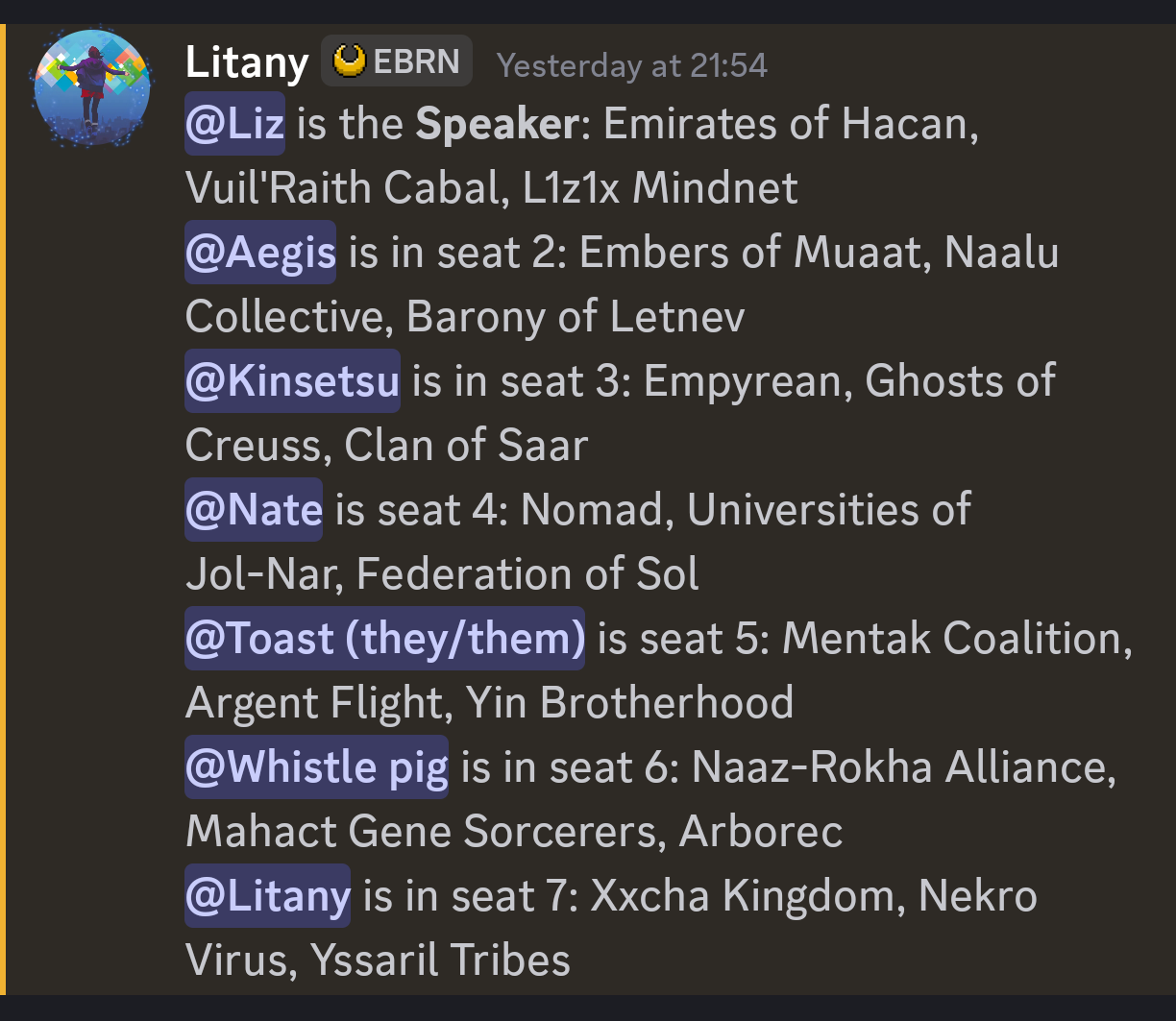This screenshot has height=1021, width=1176.
Task: Click the Clan of Saar text
Action: click(x=466, y=446)
